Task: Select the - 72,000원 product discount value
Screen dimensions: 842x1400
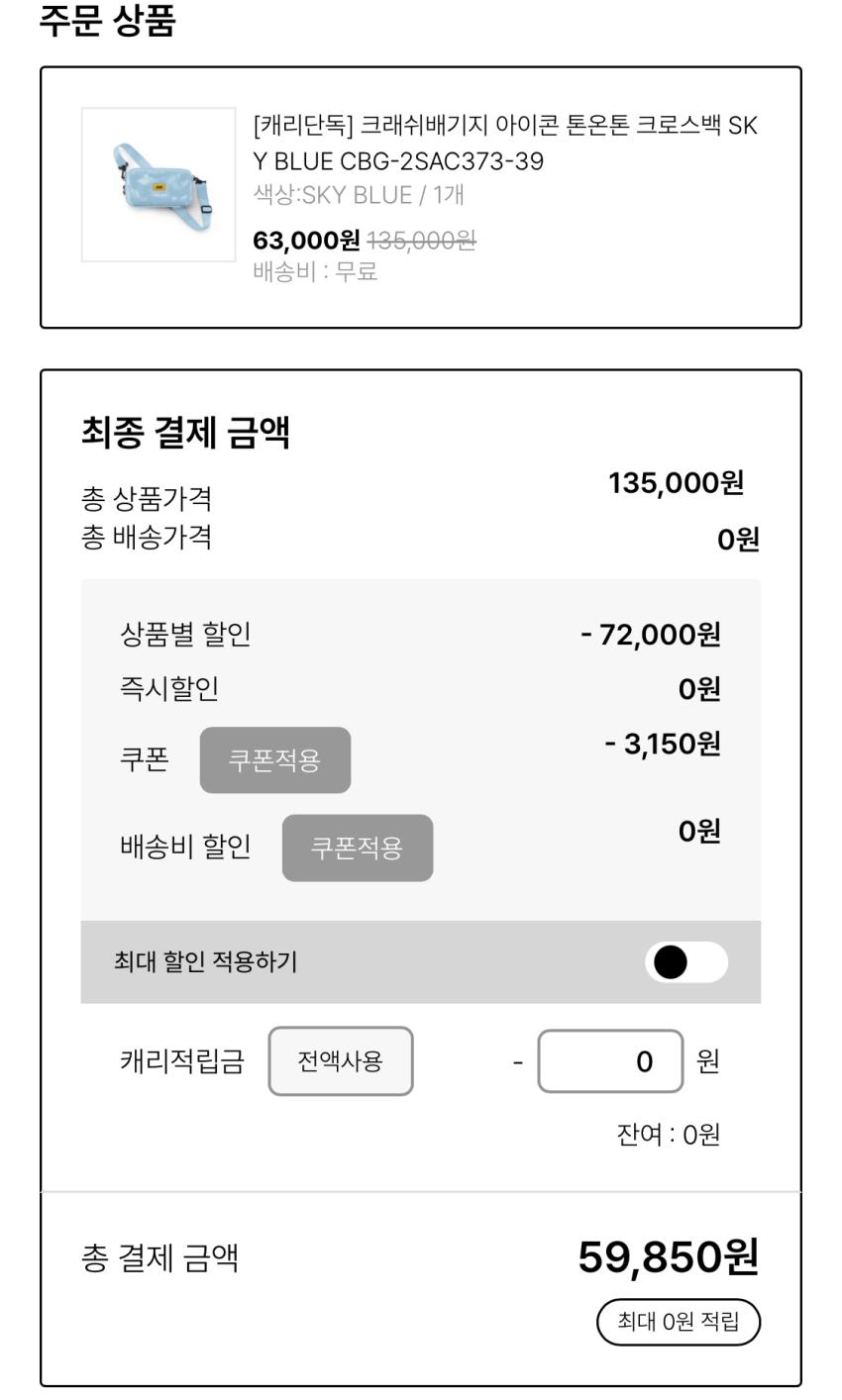Action: click(x=651, y=634)
